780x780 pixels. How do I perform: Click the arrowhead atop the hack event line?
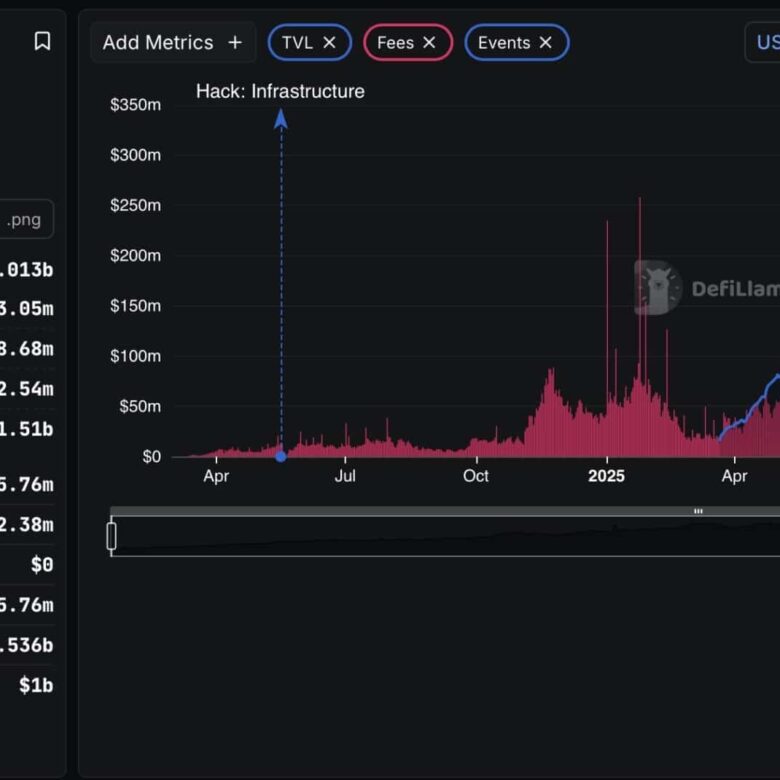[x=281, y=119]
